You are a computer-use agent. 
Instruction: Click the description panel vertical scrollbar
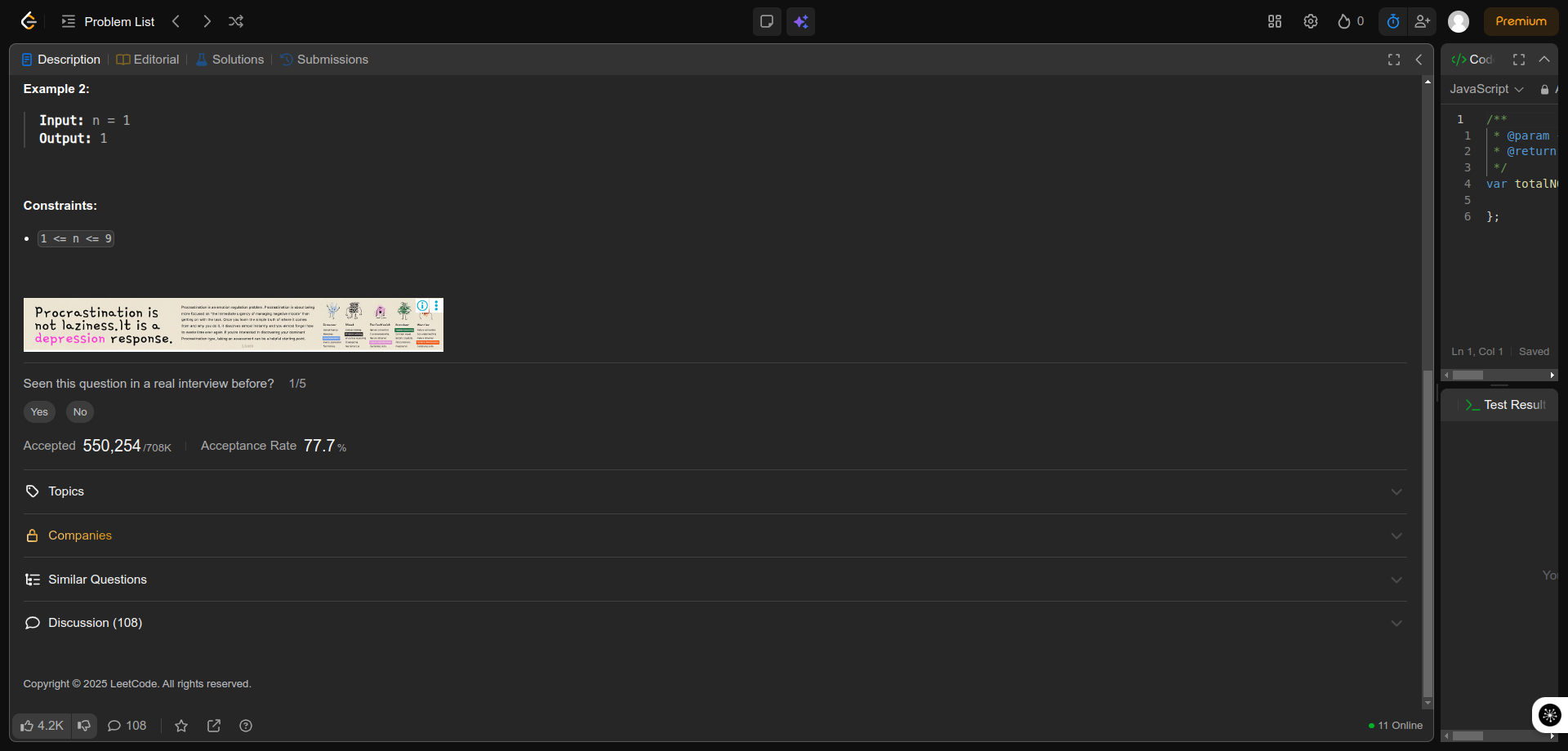coord(1428,531)
